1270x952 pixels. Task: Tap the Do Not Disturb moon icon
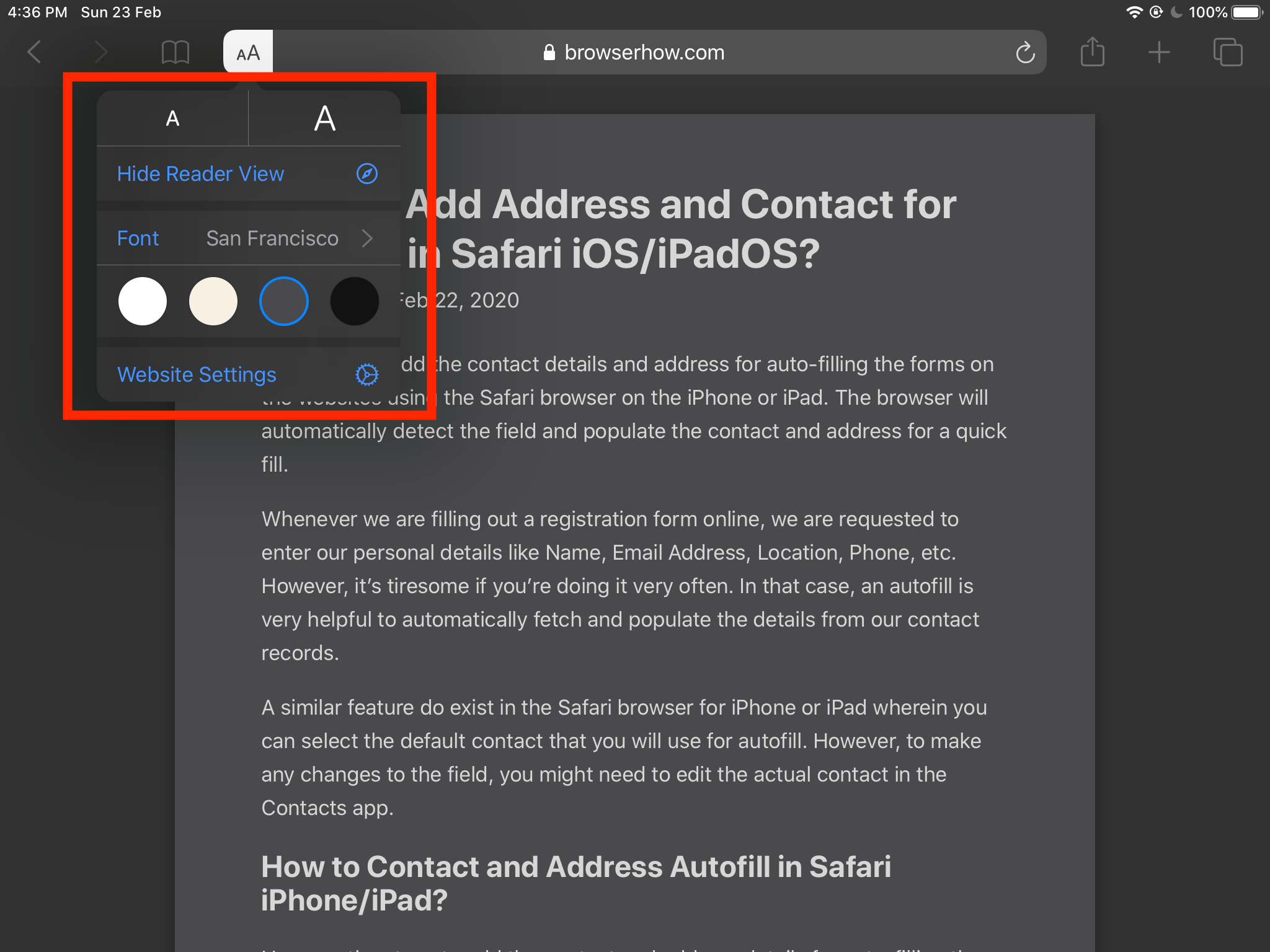pos(1176,12)
